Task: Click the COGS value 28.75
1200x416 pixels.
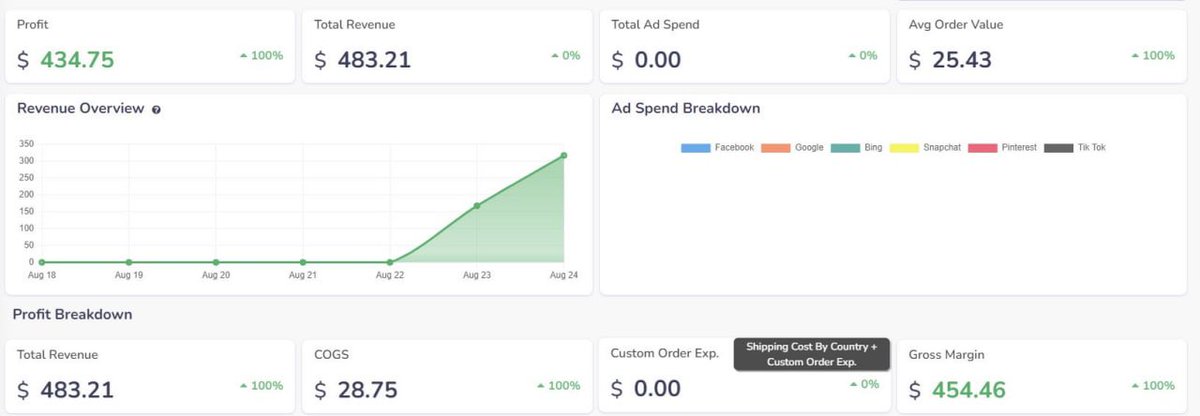Action: tap(368, 389)
